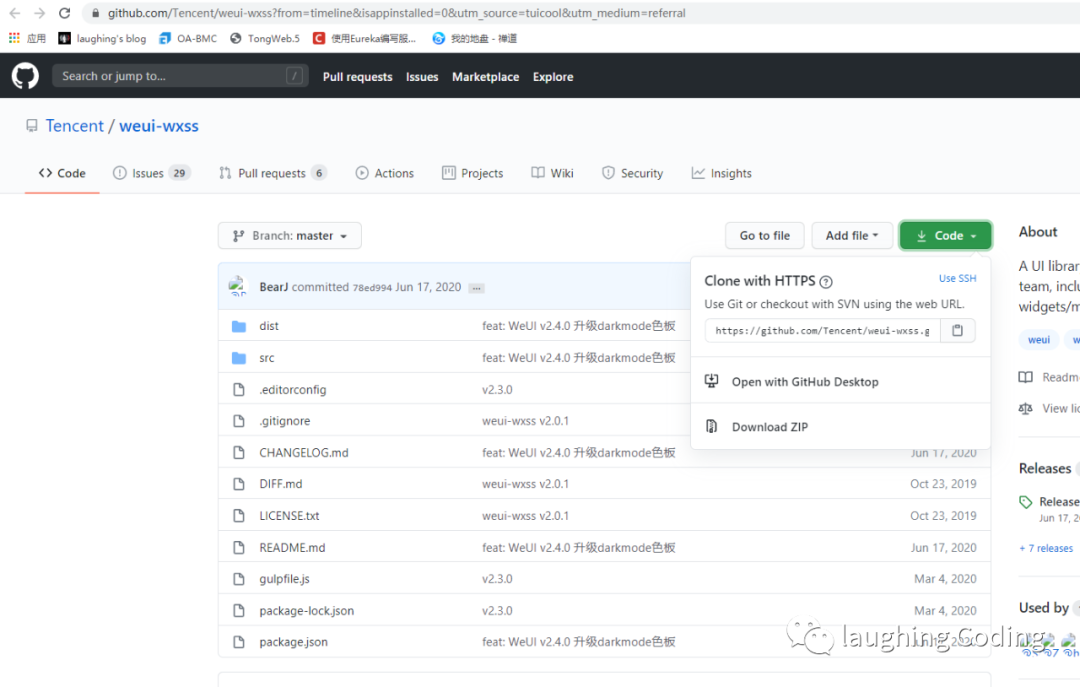Click the browser forward arrow
Viewport: 1080px width, 687px height.
tap(39, 13)
